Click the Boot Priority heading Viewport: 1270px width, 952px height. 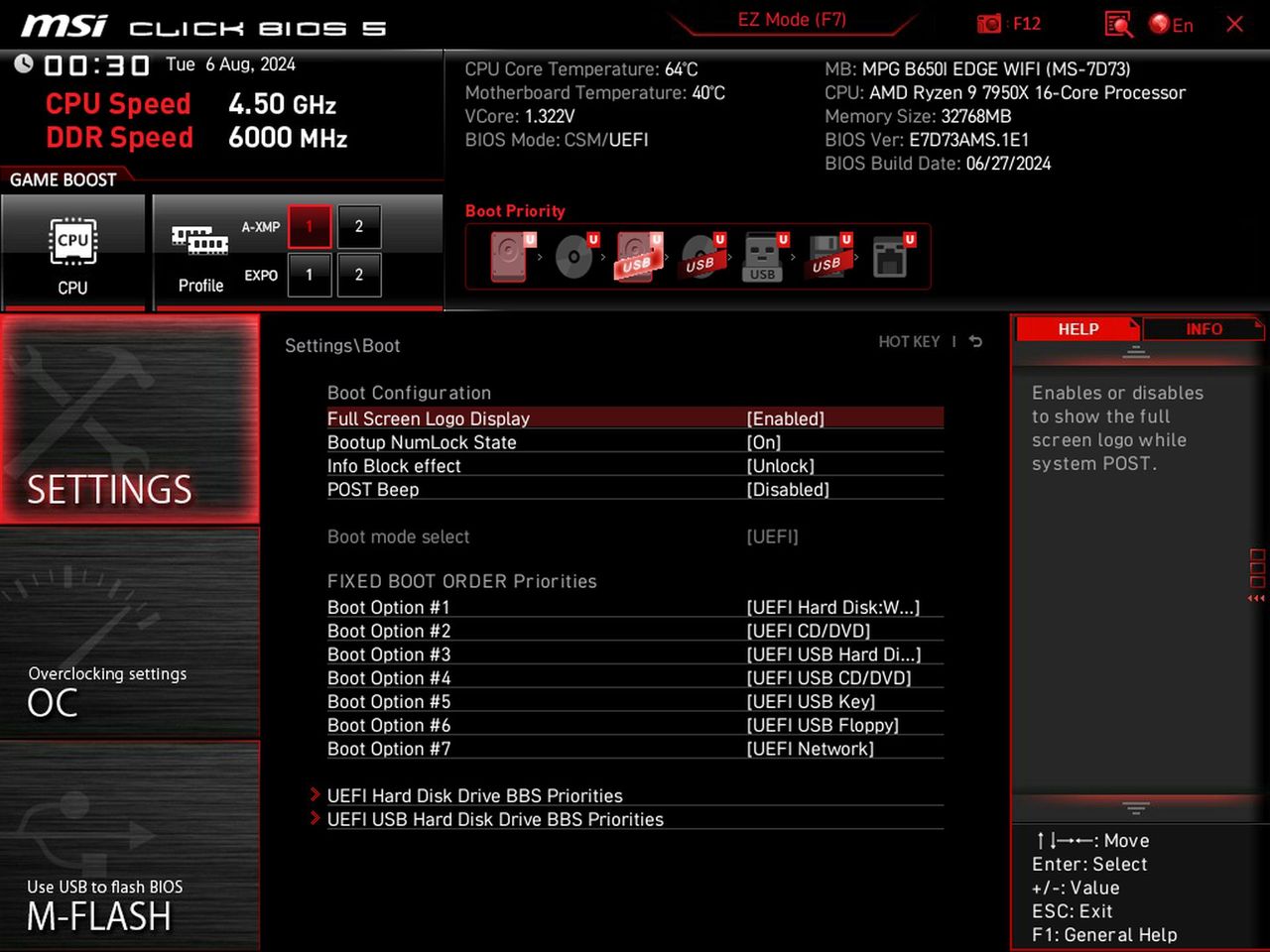click(x=515, y=211)
